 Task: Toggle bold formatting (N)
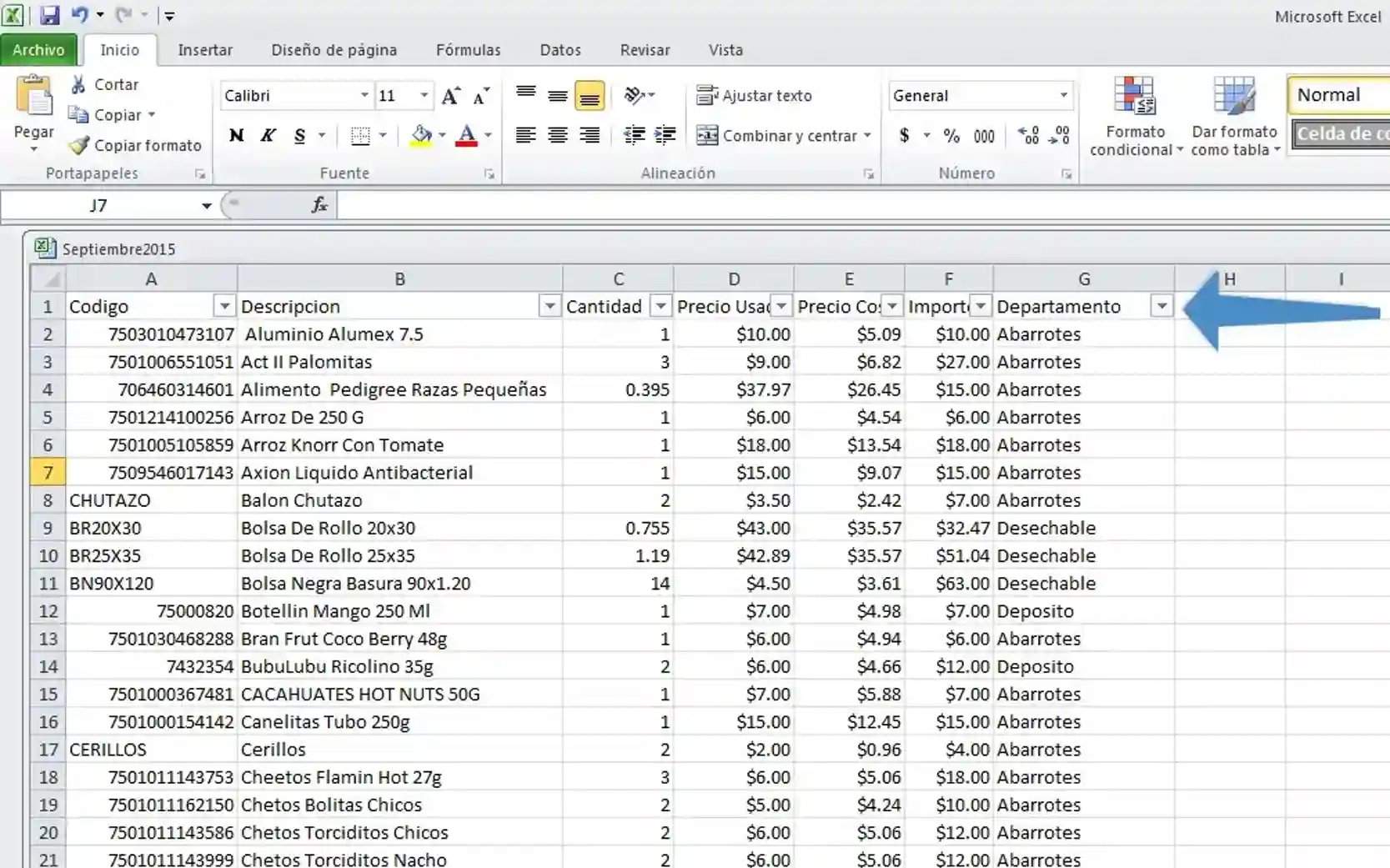237,135
